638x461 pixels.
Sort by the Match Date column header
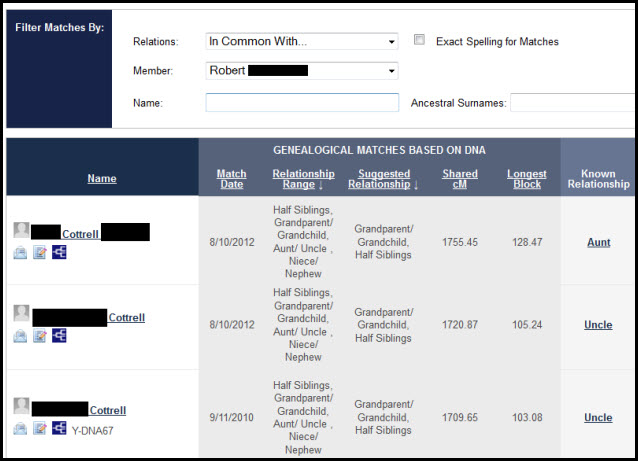pos(231,179)
